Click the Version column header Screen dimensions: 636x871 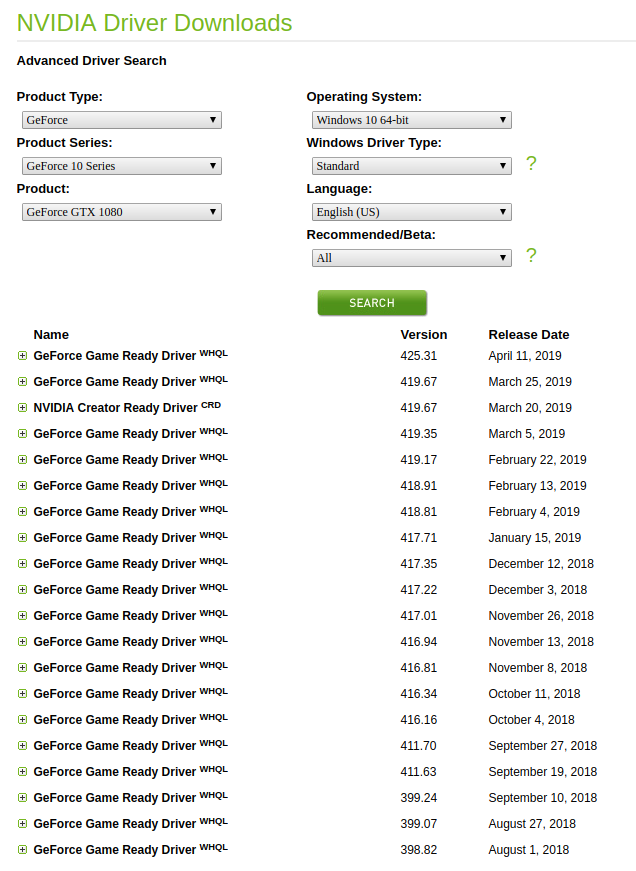[424, 334]
